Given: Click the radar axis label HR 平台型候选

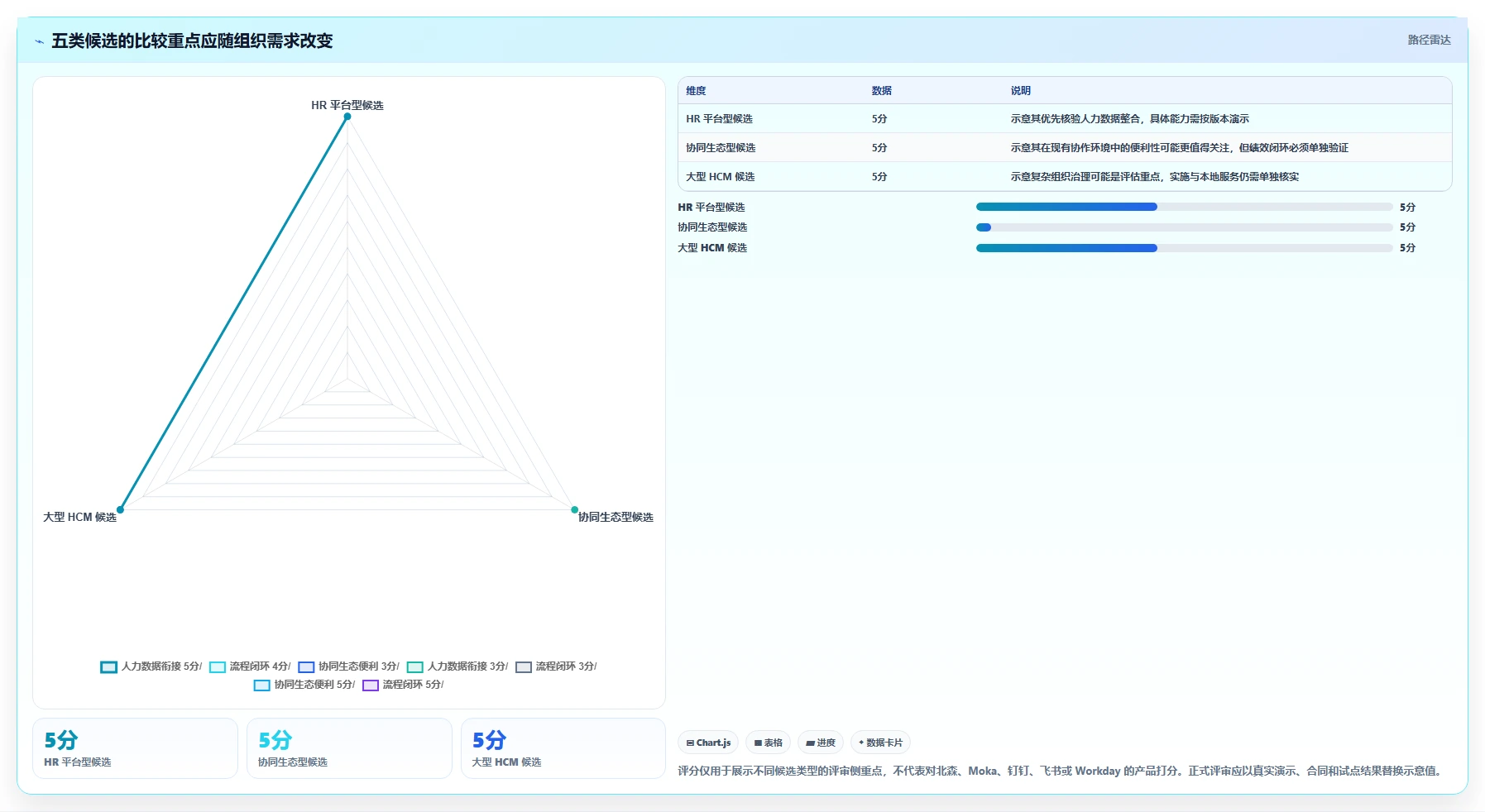Looking at the screenshot, I should tap(347, 105).
